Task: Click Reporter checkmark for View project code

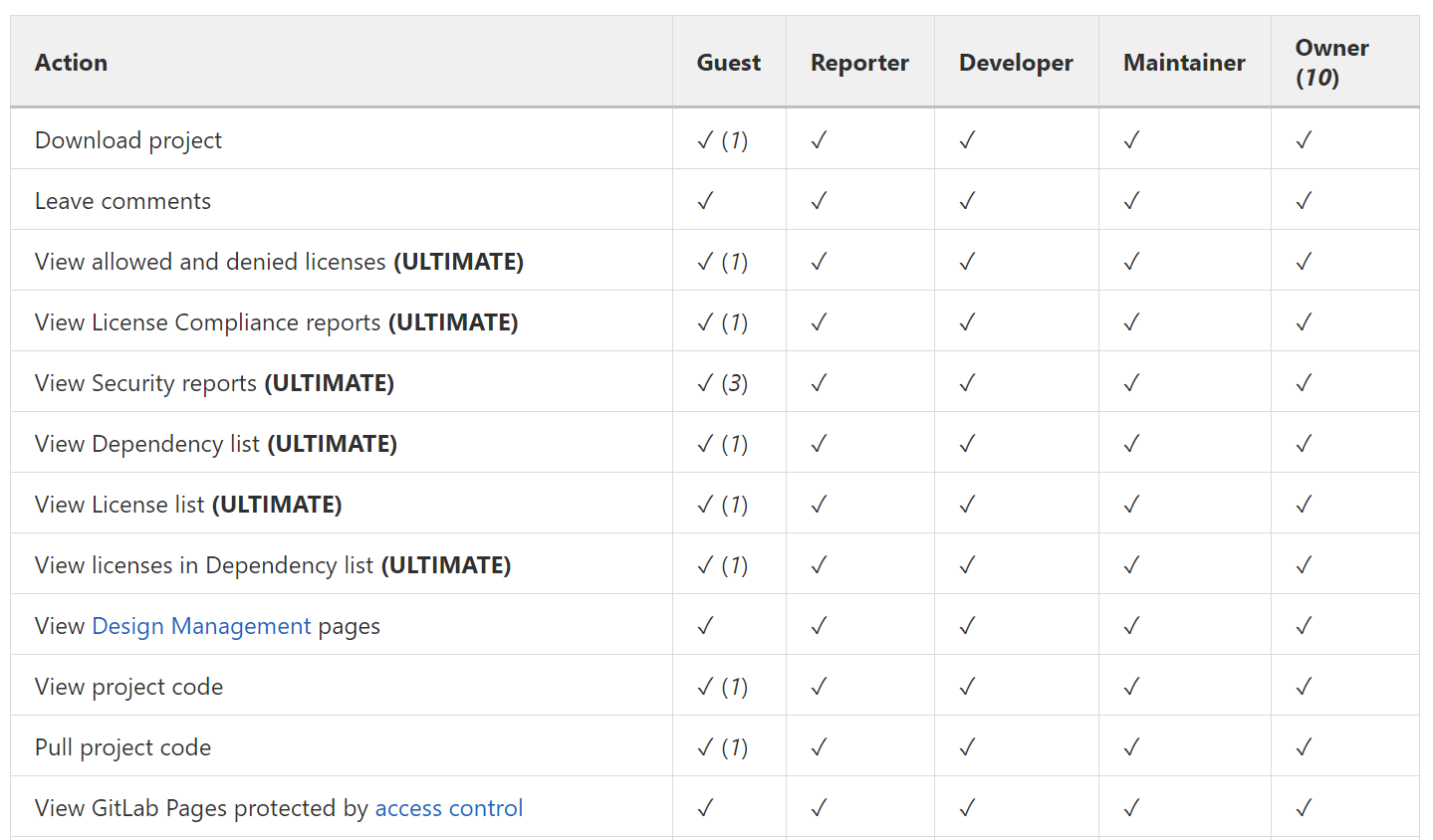Action: point(819,687)
